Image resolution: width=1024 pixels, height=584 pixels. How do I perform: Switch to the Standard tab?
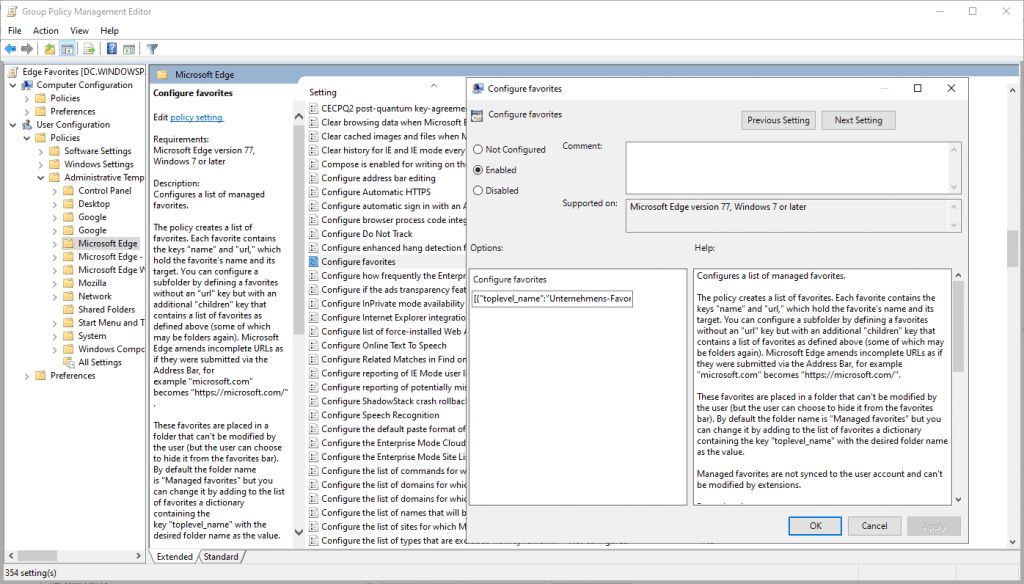tap(221, 555)
